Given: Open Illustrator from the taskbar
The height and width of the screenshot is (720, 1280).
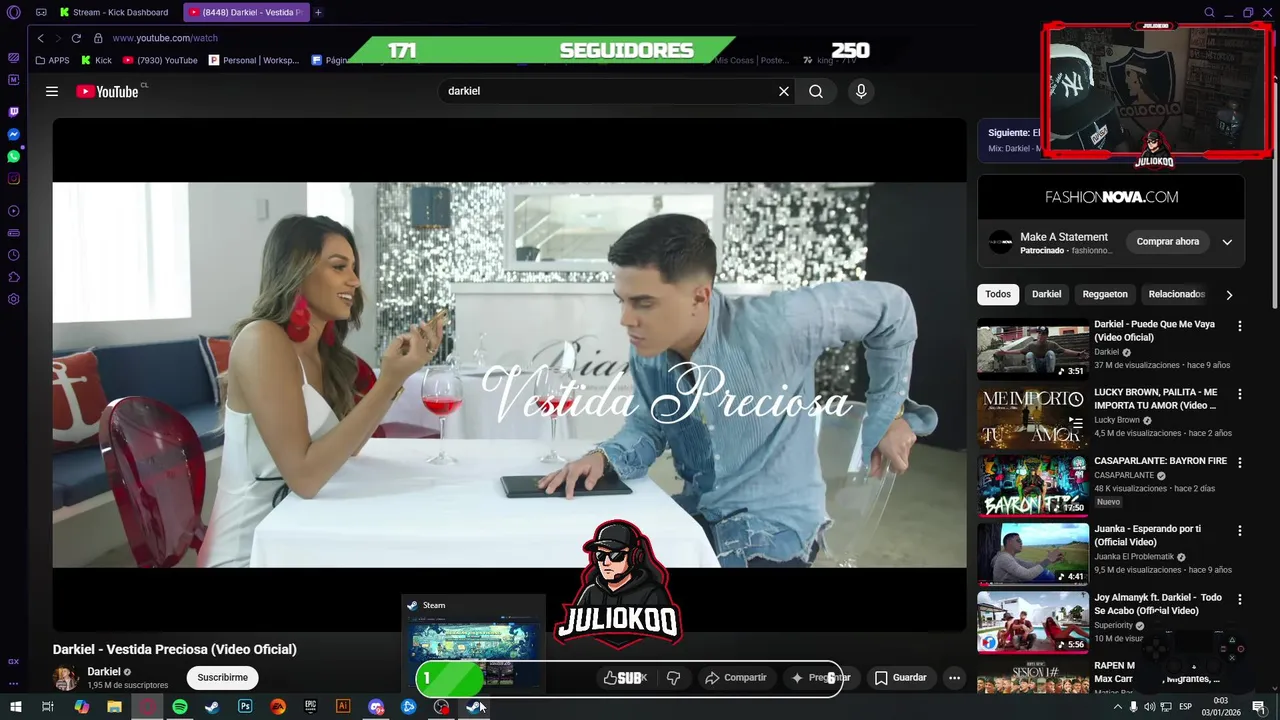Looking at the screenshot, I should point(343,707).
